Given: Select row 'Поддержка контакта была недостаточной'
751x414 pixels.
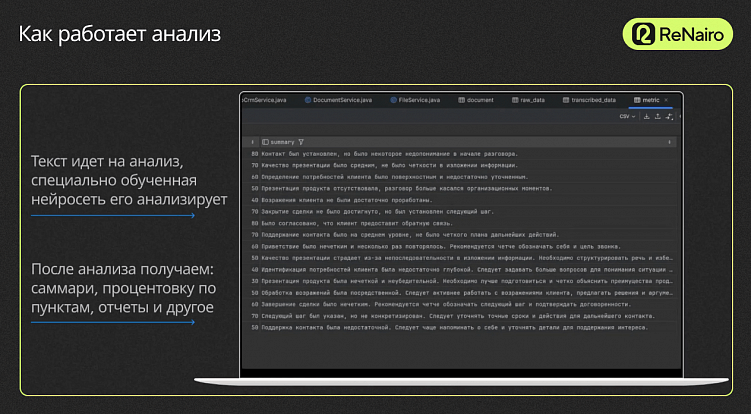Looking at the screenshot, I should point(459,327).
